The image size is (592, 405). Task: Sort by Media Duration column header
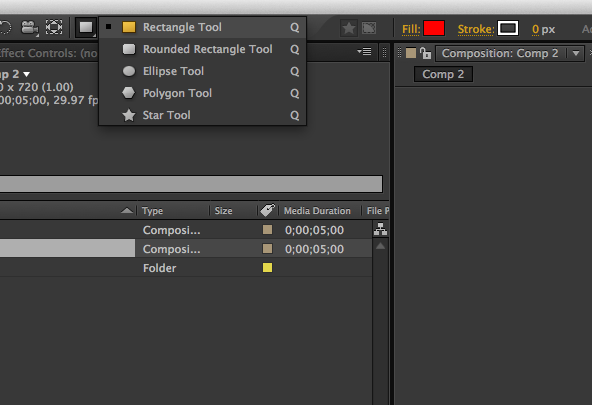(317, 211)
